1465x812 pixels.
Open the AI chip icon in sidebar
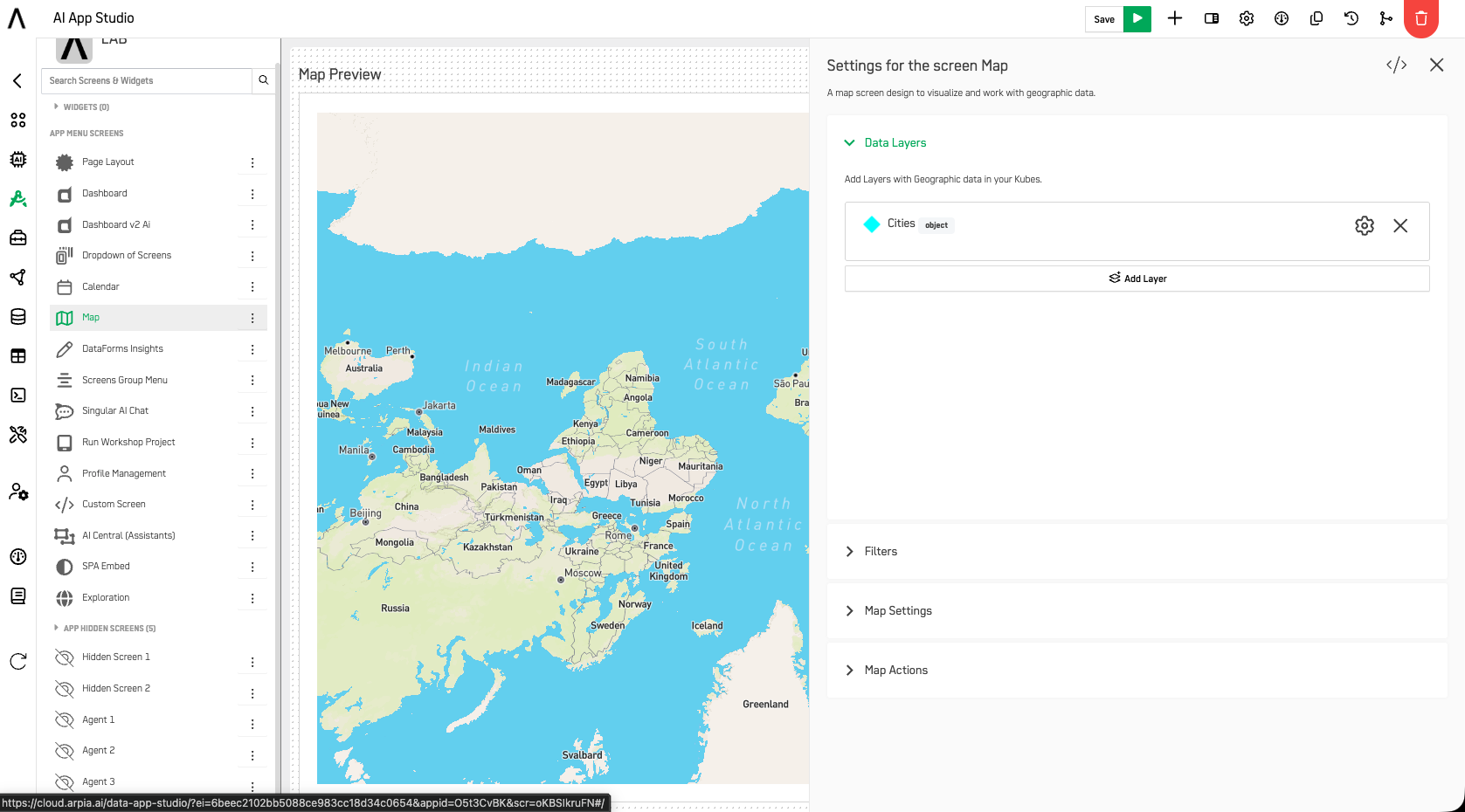[17, 159]
